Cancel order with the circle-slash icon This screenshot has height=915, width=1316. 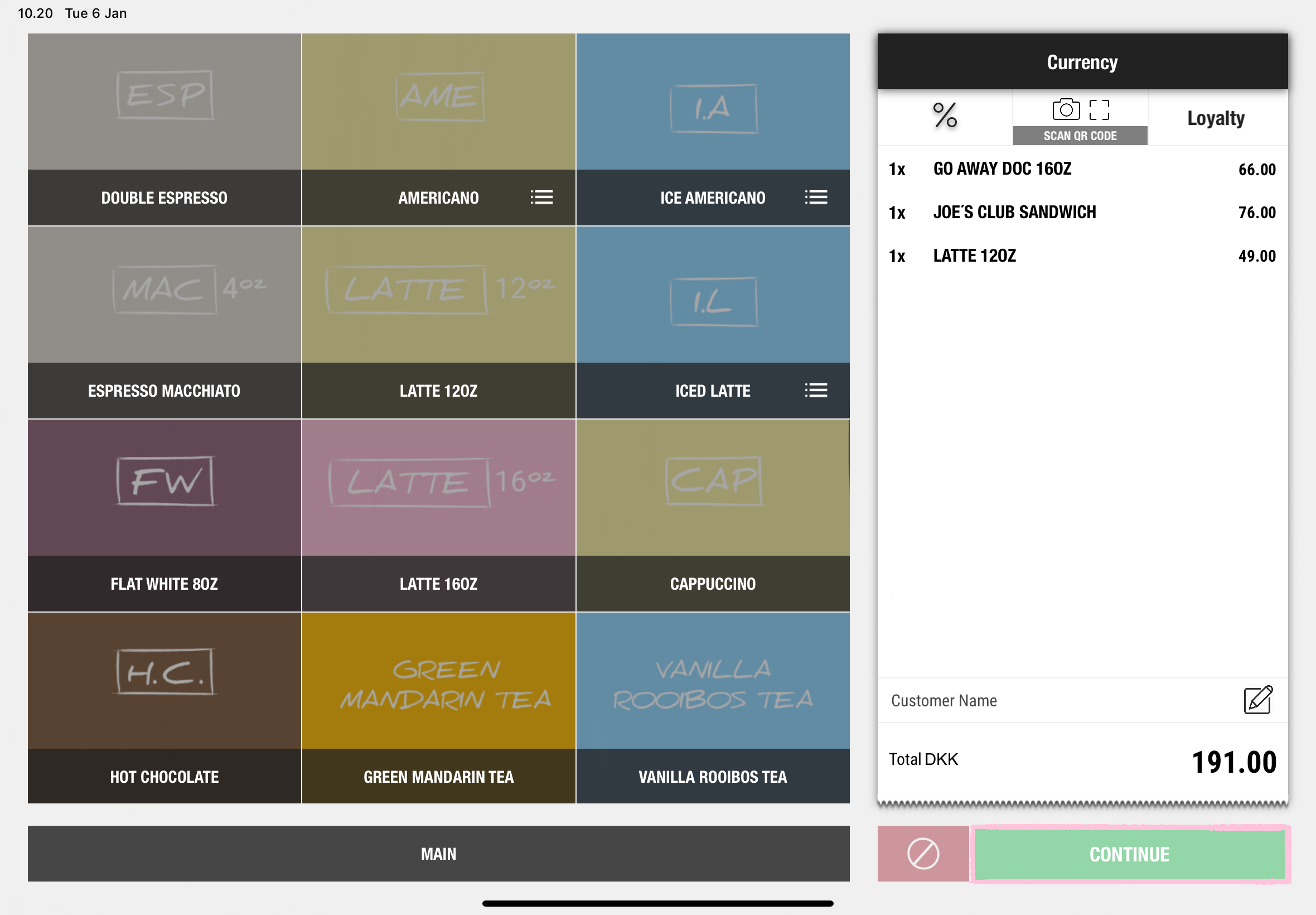pos(923,853)
